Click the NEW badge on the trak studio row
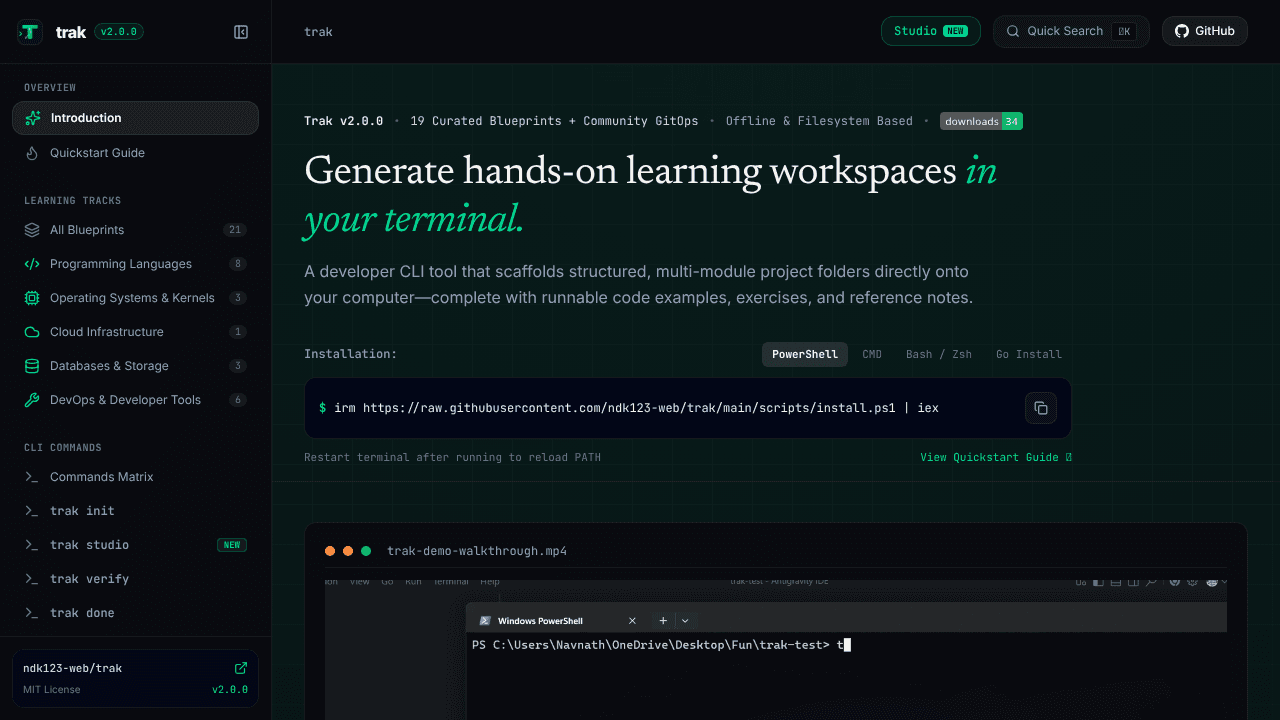The width and height of the screenshot is (1280, 720). point(232,545)
